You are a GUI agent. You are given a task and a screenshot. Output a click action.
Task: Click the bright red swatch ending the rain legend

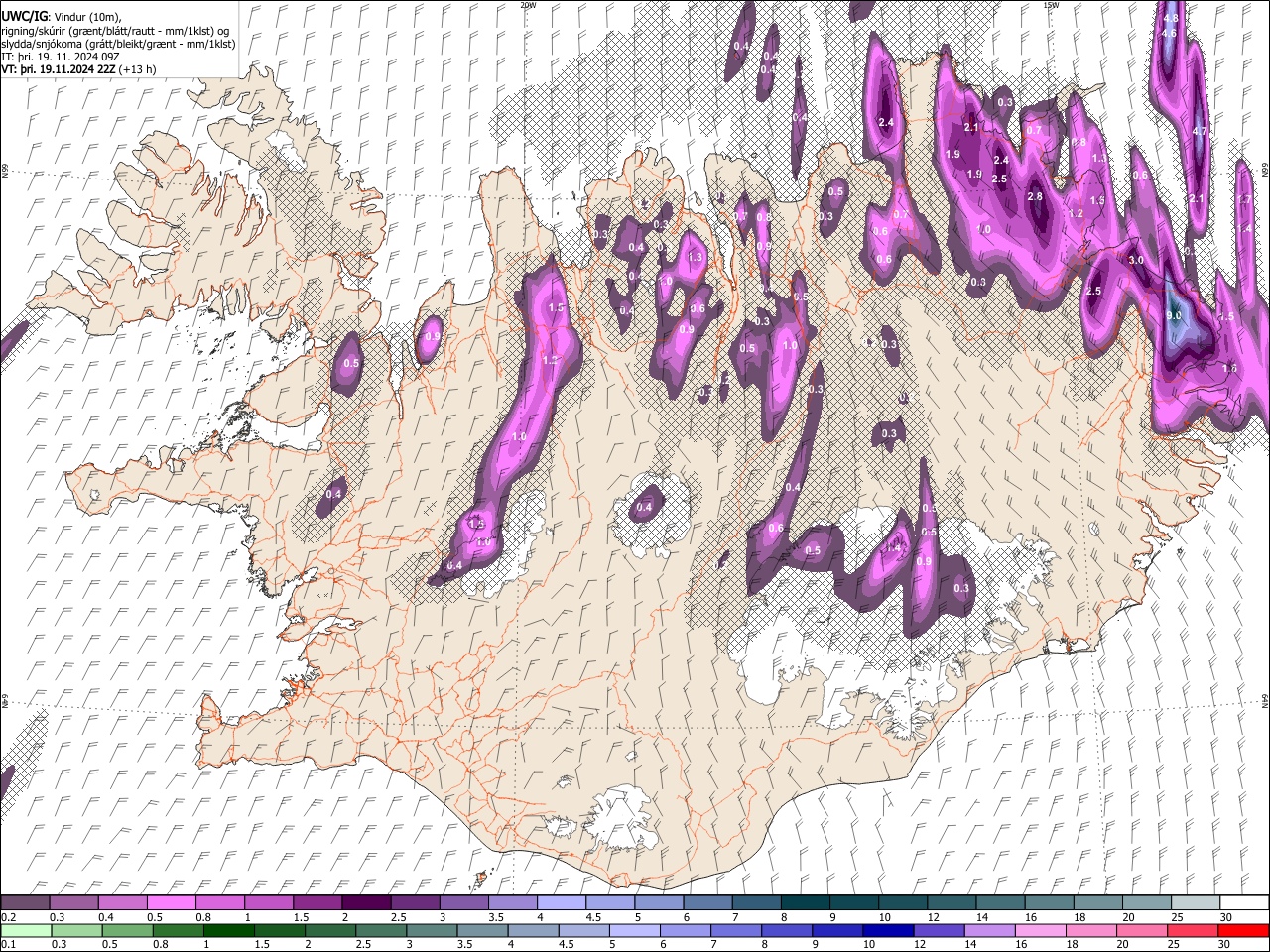(1242, 930)
